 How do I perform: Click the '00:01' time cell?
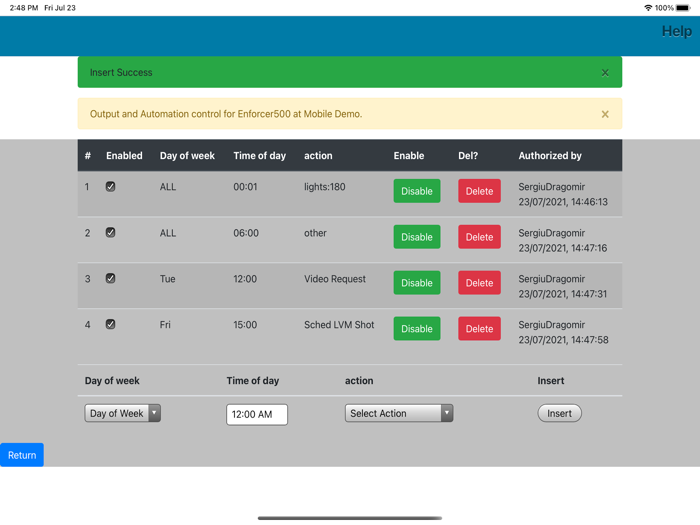(245, 187)
